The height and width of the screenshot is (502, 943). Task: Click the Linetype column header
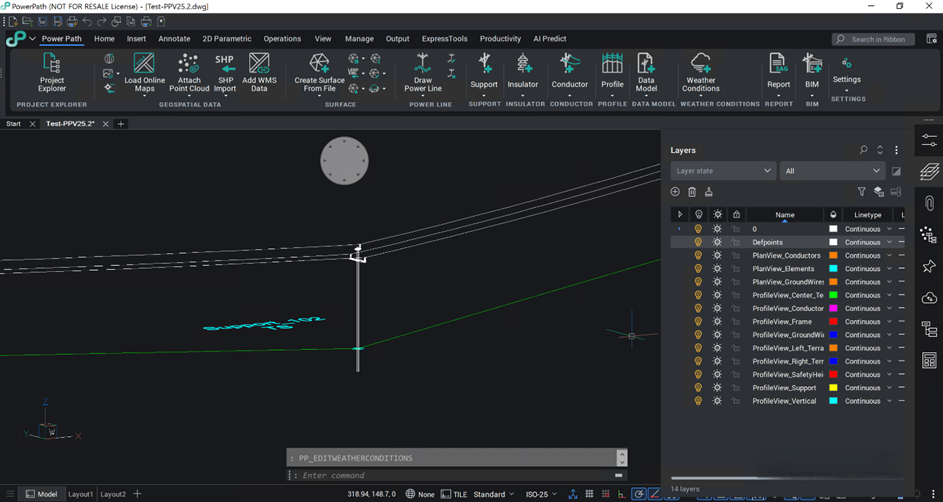[x=867, y=215]
